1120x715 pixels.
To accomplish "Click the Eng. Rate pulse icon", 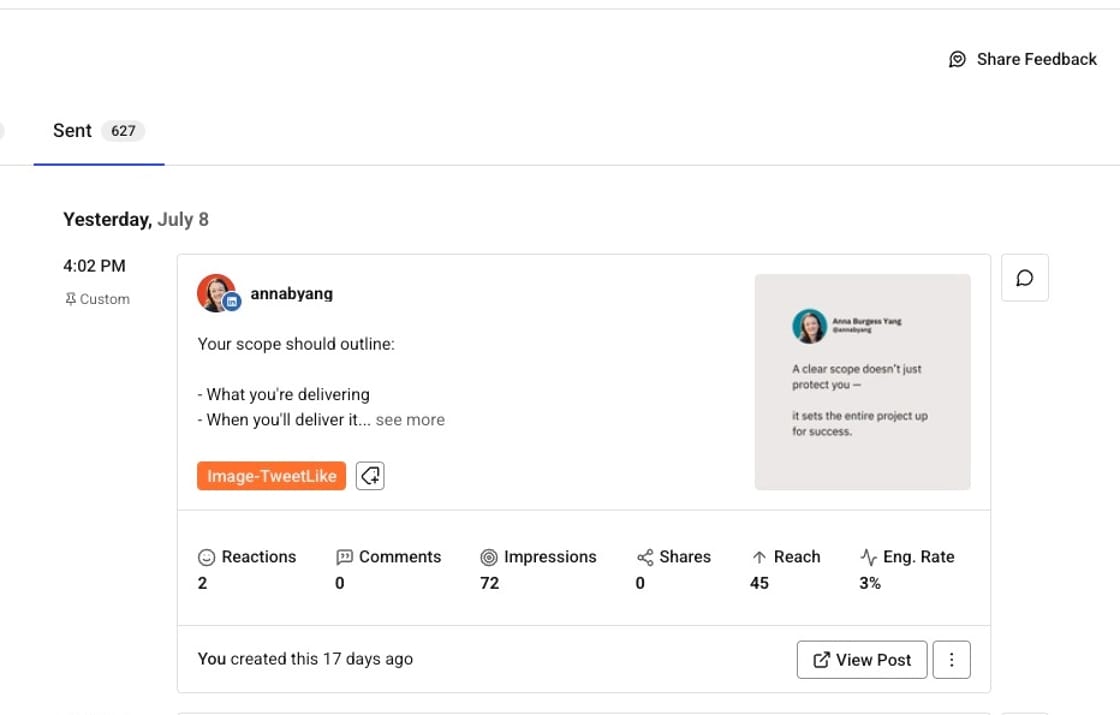I will coord(866,557).
